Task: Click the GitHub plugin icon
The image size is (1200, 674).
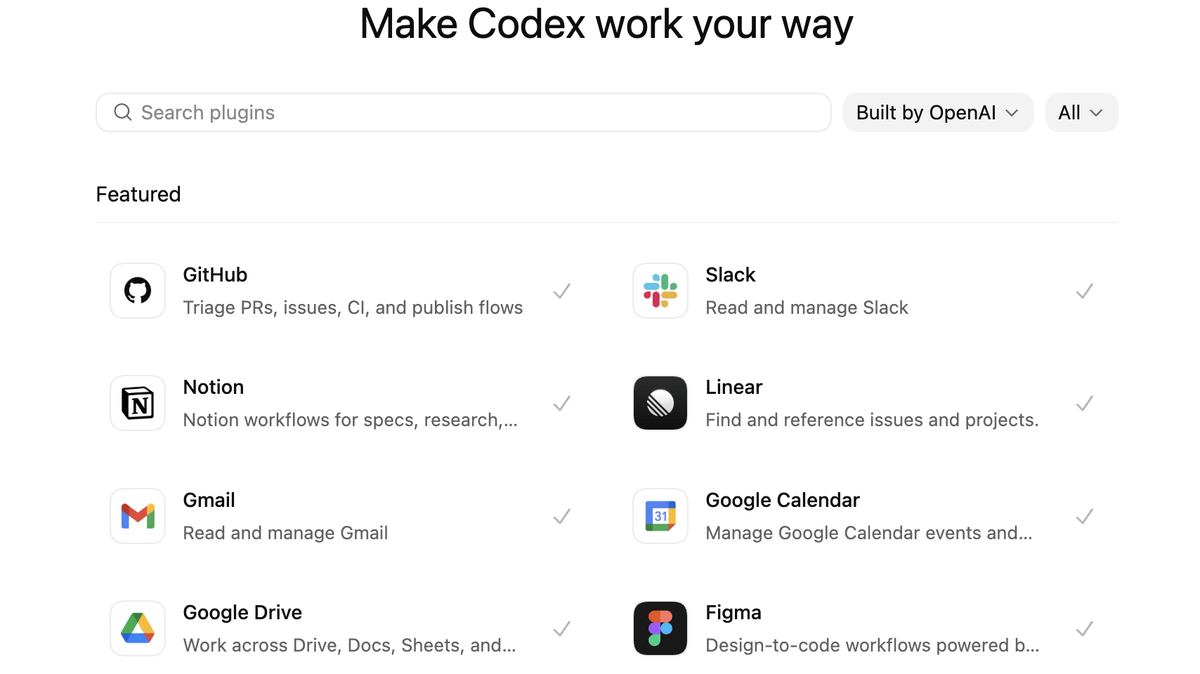Action: 138,291
